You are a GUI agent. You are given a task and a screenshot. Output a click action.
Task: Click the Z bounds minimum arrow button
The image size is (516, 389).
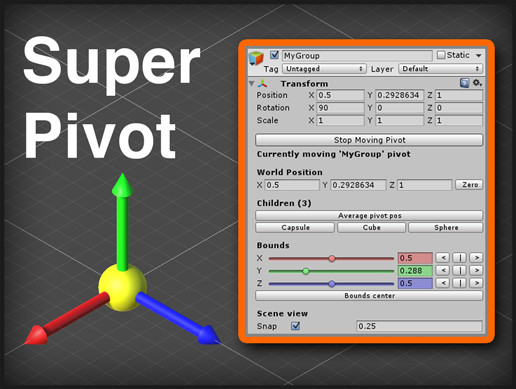coord(443,283)
